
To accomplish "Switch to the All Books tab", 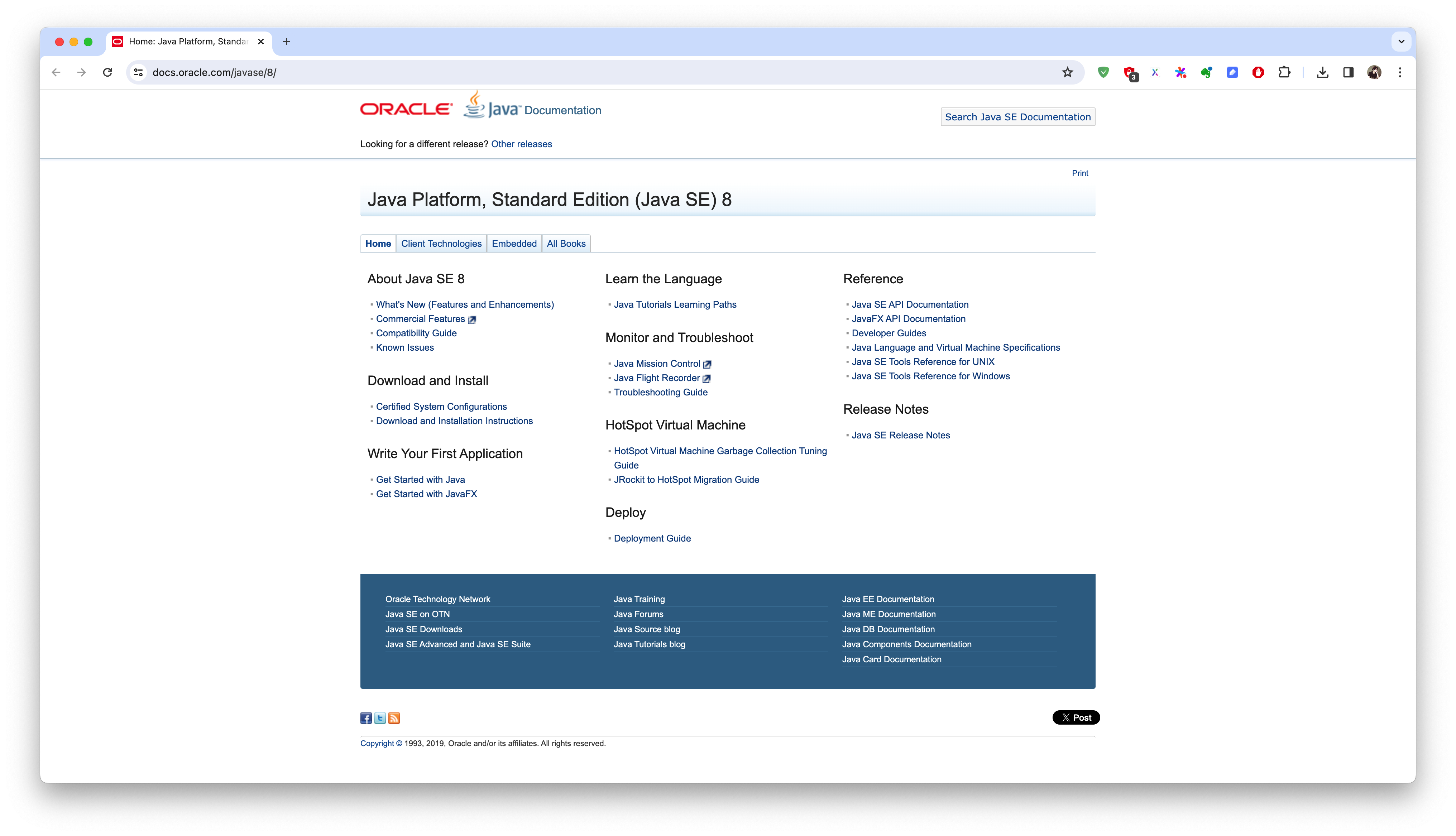I will (x=566, y=244).
